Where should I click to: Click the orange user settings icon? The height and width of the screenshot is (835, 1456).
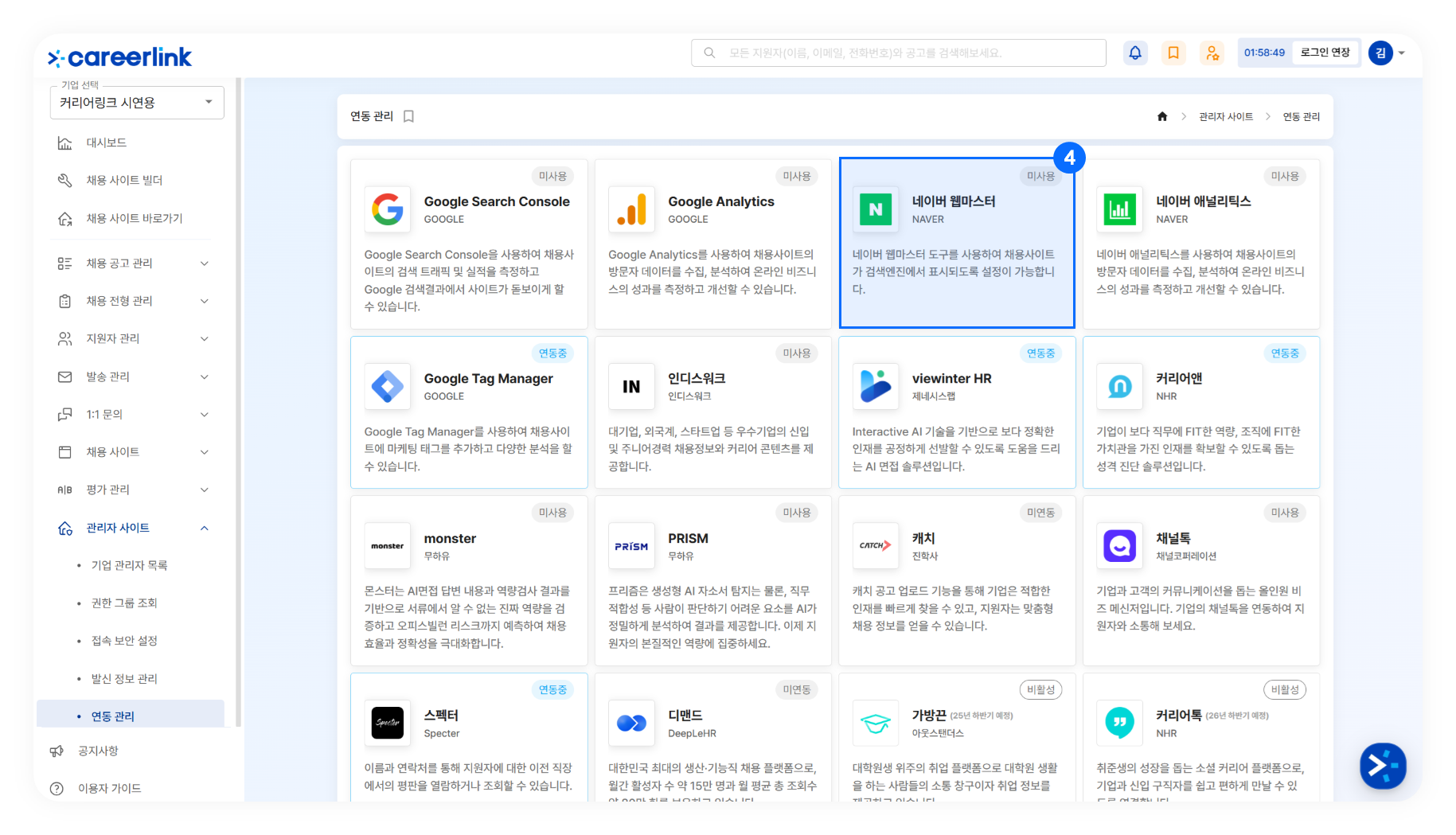click(x=1212, y=53)
